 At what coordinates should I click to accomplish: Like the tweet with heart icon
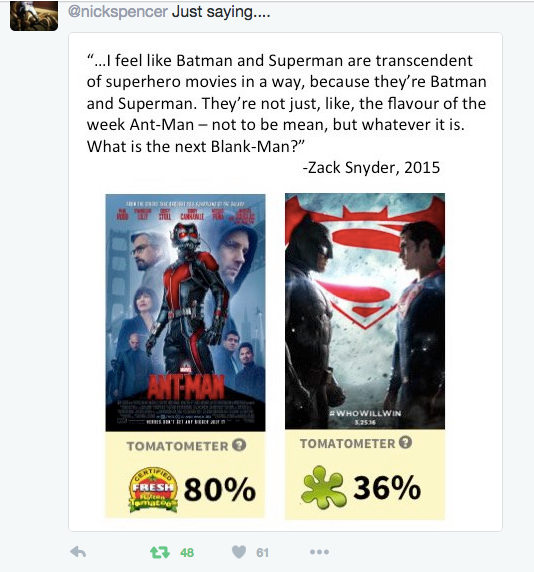(239, 552)
